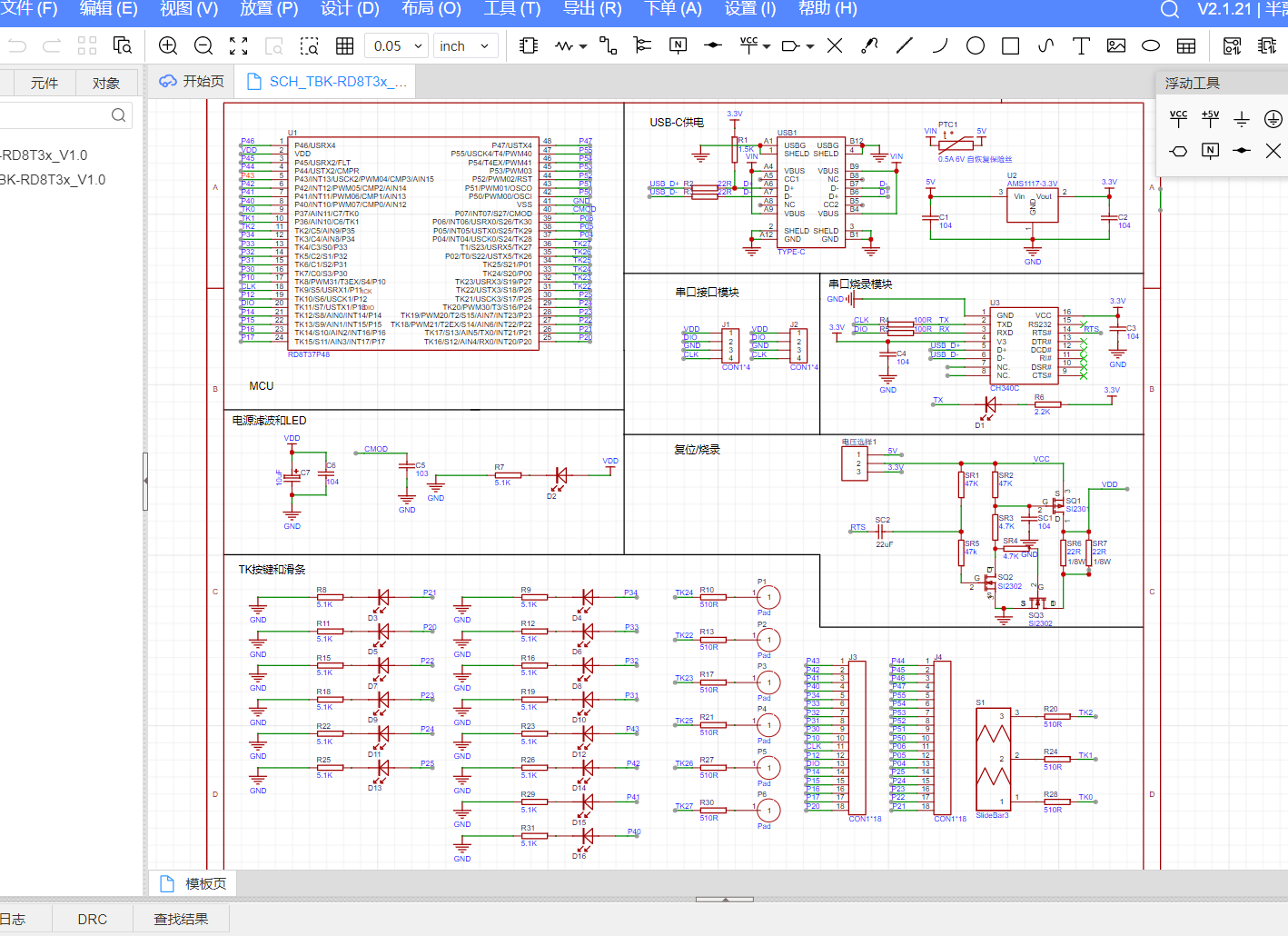Click the place component chip icon
Screen dimensions: 1288x936
[529, 45]
